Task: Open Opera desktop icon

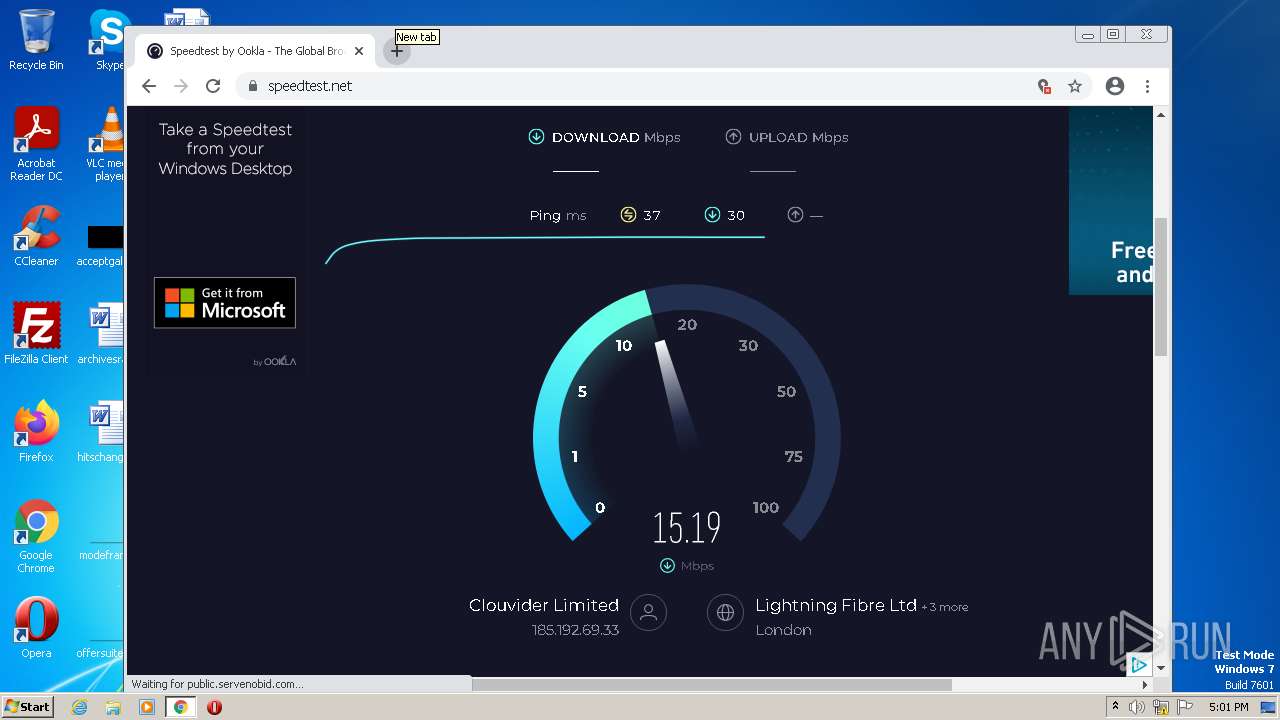Action: [x=36, y=628]
